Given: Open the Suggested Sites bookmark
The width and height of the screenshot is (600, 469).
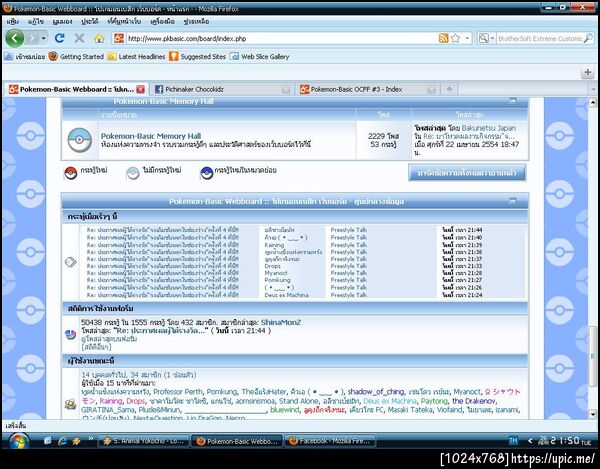Looking at the screenshot, I should pyautogui.click(x=197, y=57).
